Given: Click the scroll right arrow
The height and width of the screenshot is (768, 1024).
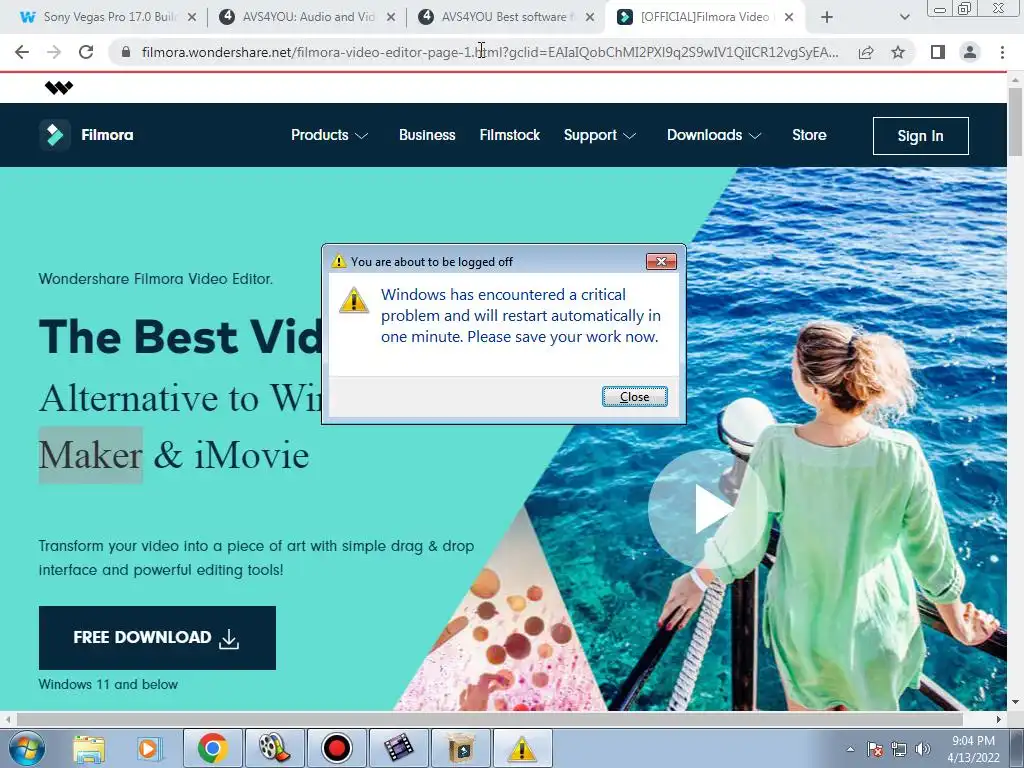Looking at the screenshot, I should coord(999,719).
